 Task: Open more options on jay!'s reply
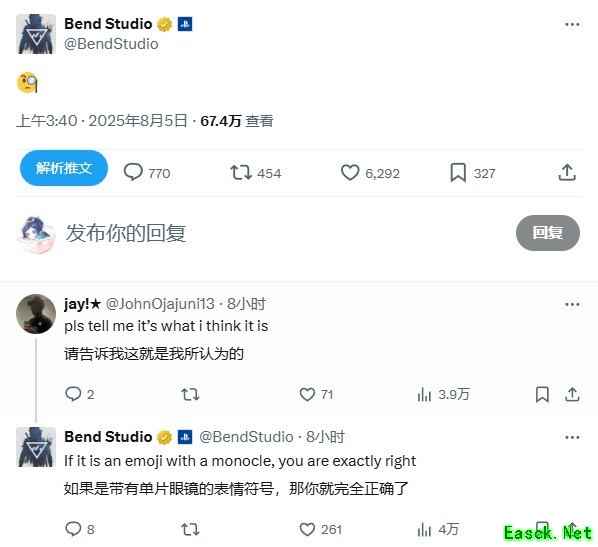tap(572, 304)
